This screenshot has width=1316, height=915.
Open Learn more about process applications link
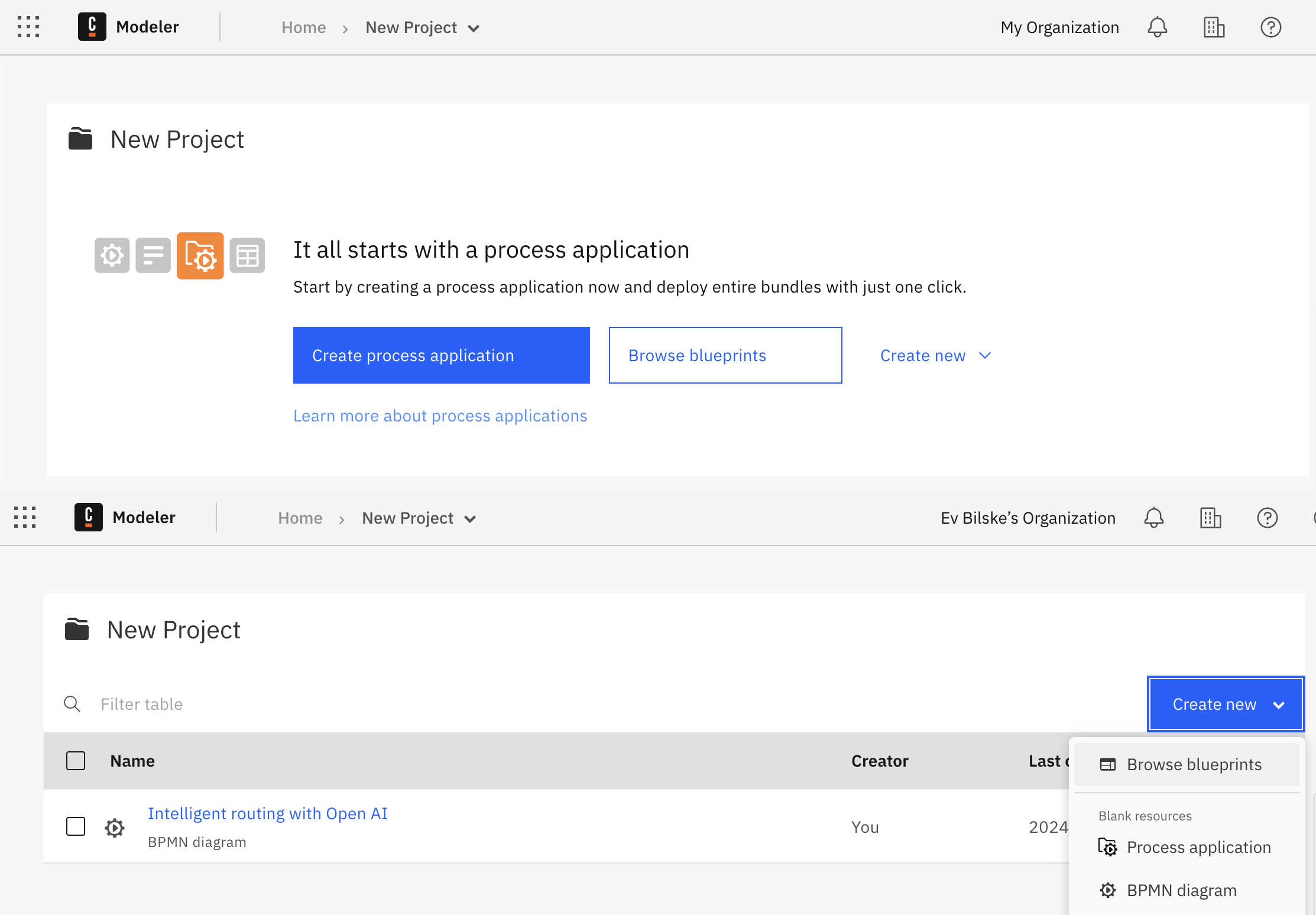pos(440,416)
